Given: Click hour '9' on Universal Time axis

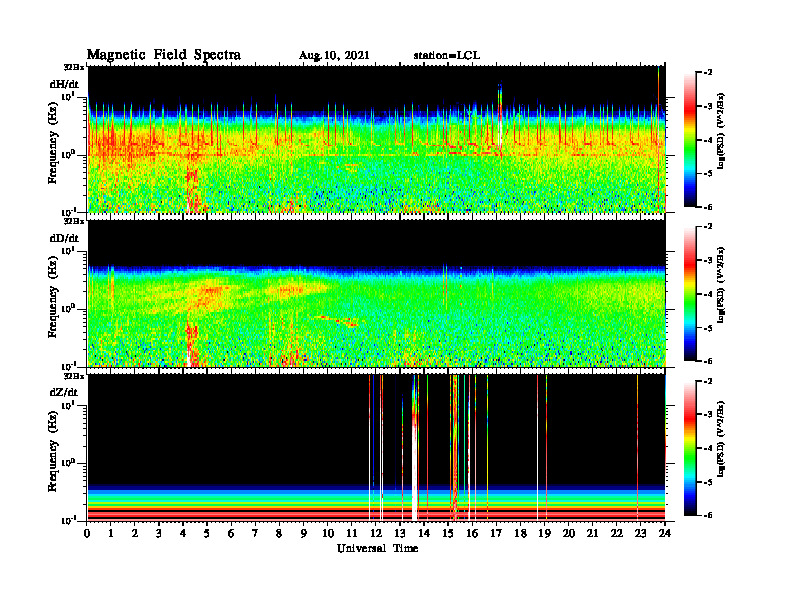Looking at the screenshot, I should pos(303,533).
